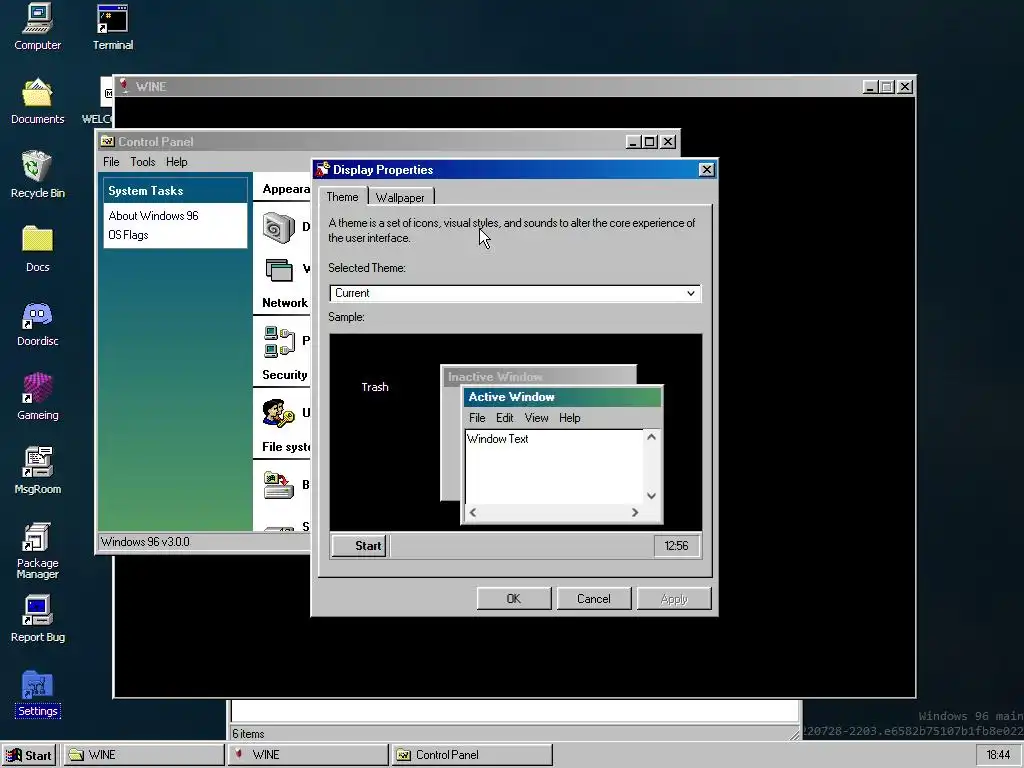Switch to the WINE folder taskbar item
This screenshot has height=768, width=1024.
(144, 755)
